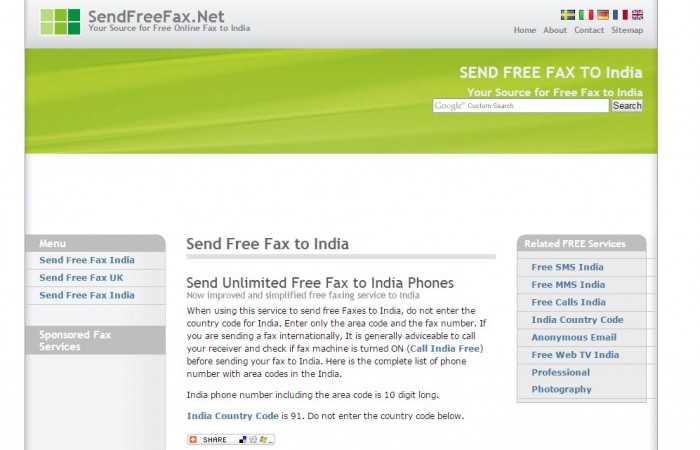Choose the German flag icon
Screen dimensions: 700x450
[x=603, y=15]
